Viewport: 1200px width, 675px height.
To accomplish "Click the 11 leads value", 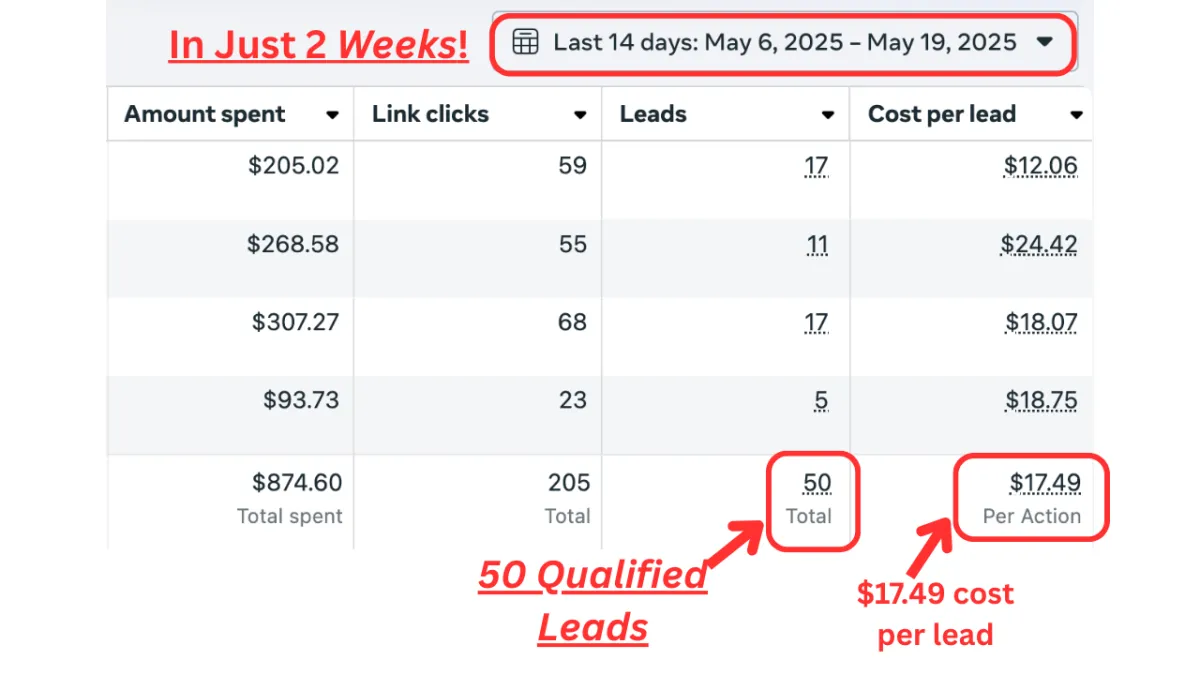I will coord(817,244).
